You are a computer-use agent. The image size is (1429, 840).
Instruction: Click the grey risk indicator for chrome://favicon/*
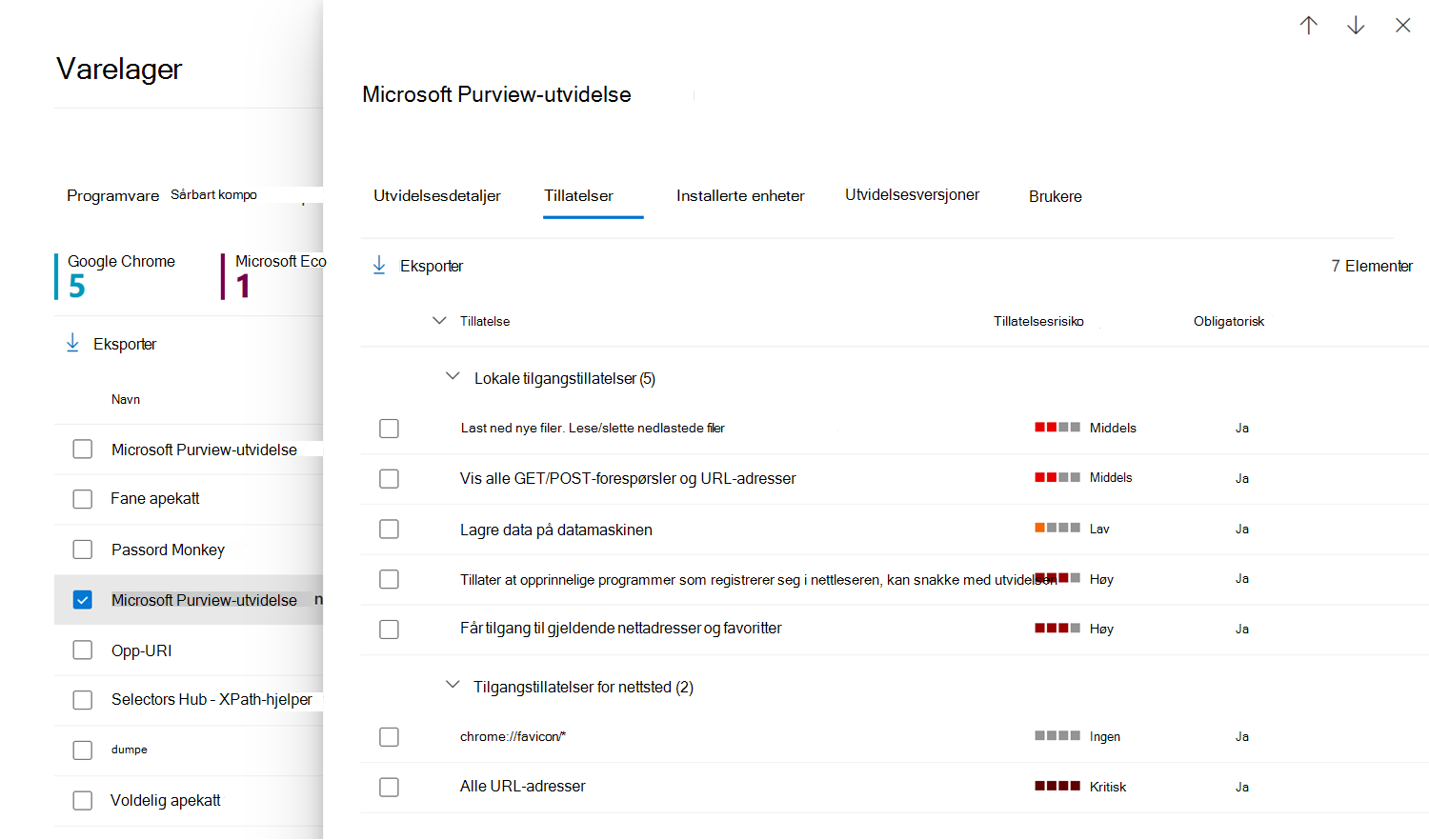(1057, 736)
